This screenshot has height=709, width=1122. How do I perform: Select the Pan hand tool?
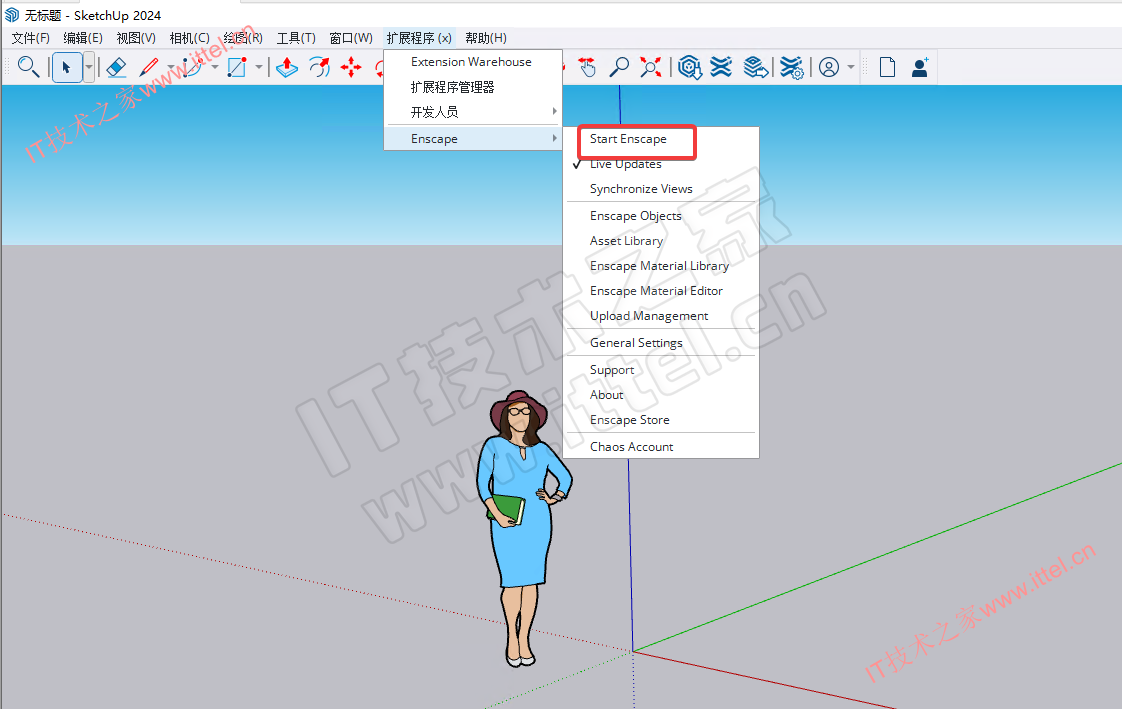point(587,67)
